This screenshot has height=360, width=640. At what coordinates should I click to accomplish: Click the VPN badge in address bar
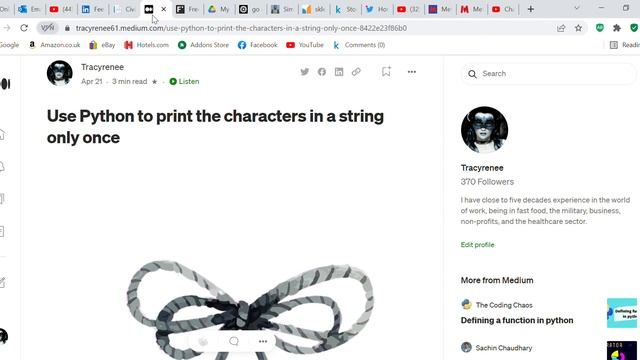point(48,28)
